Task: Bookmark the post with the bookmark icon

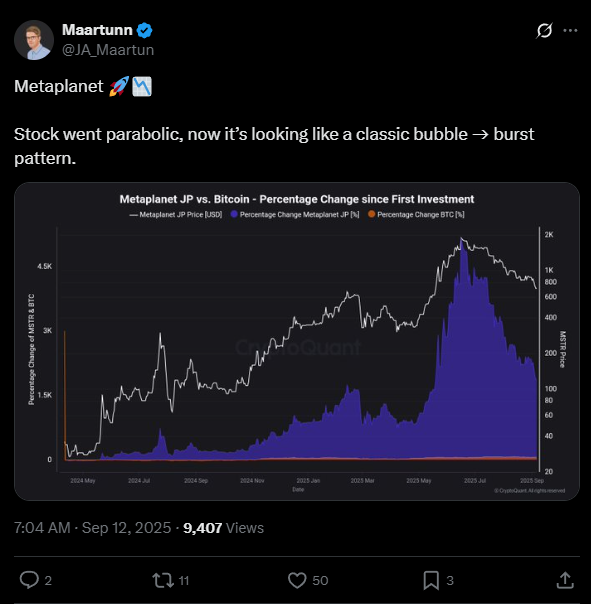Action: point(431,581)
